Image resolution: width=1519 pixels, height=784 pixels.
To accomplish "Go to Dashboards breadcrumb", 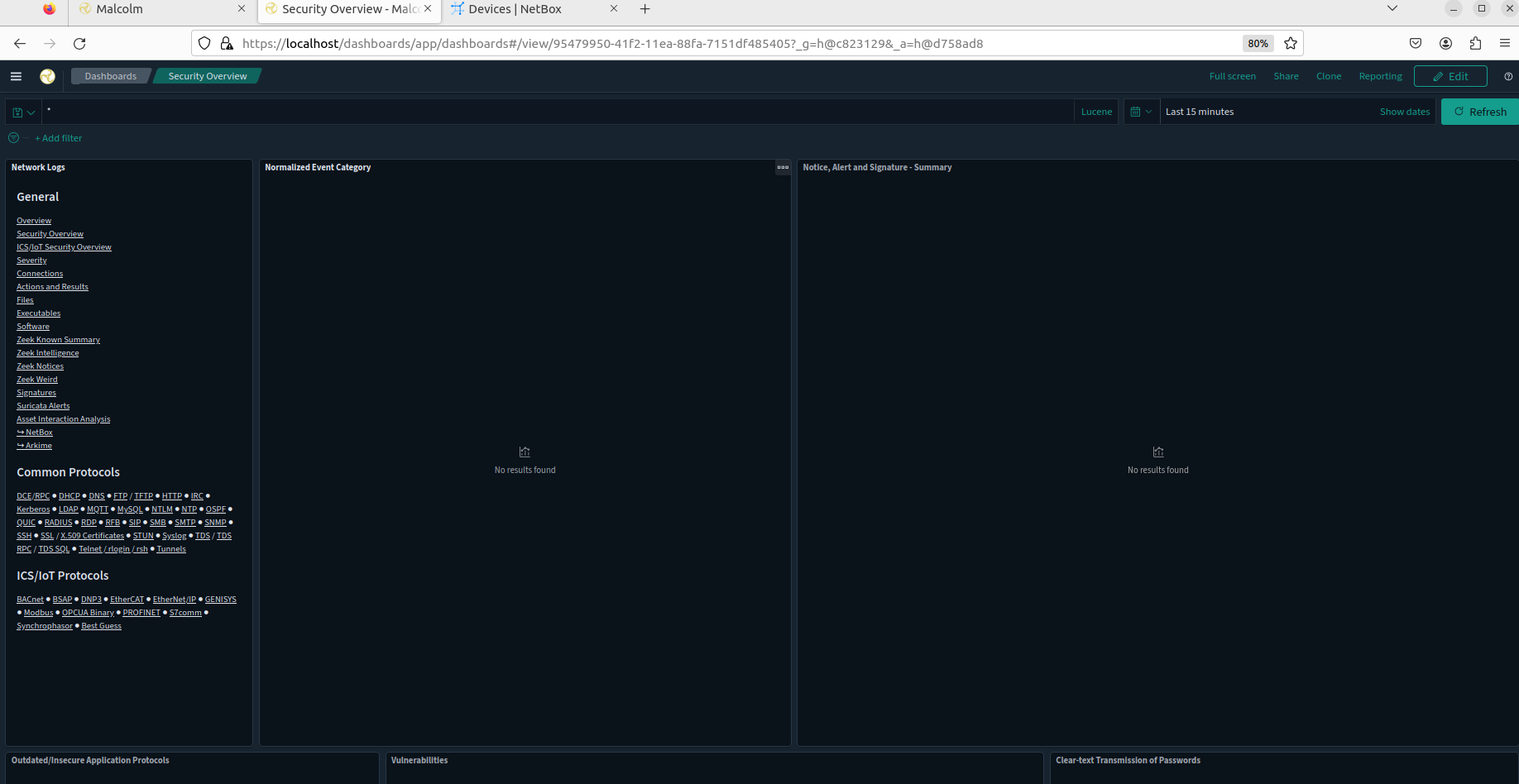I will coord(110,76).
